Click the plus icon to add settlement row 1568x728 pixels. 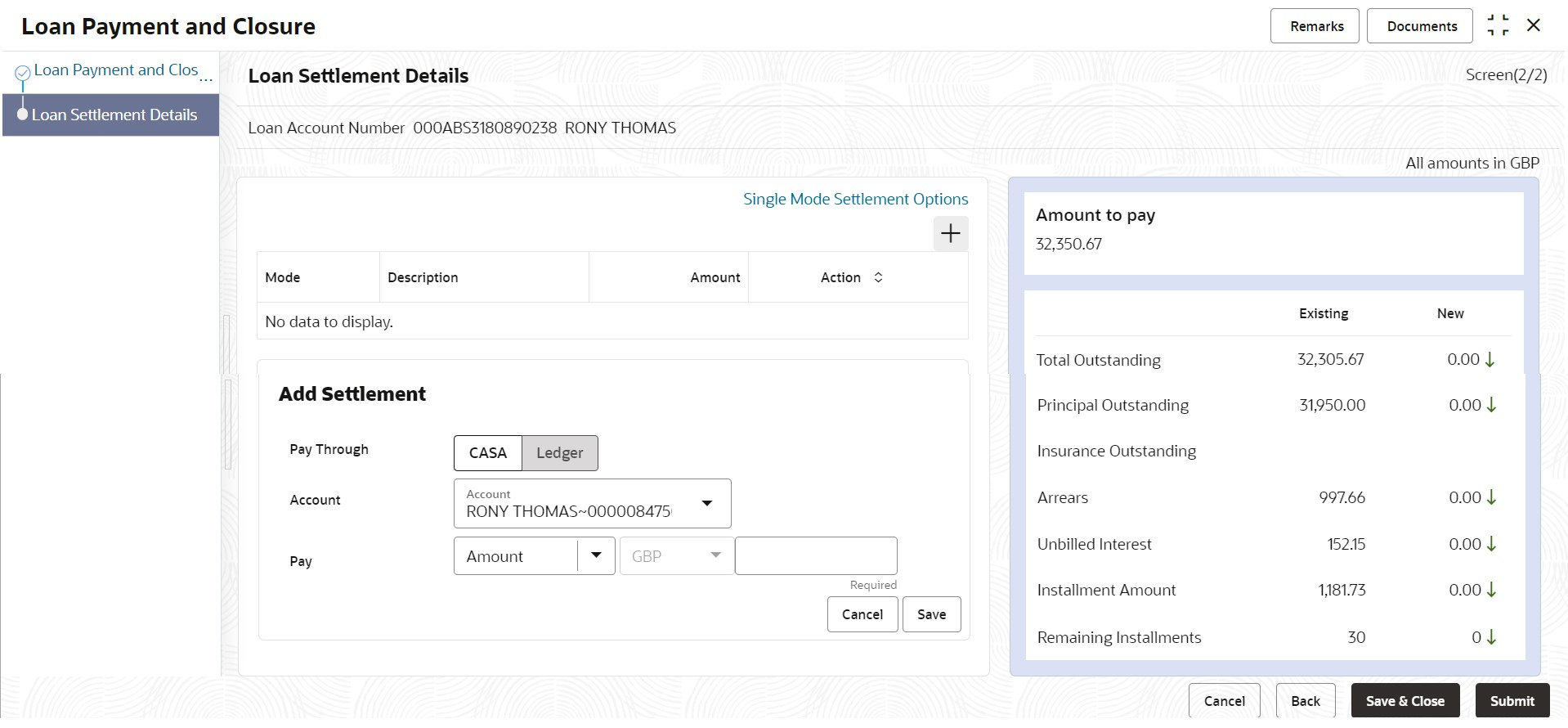pos(950,234)
